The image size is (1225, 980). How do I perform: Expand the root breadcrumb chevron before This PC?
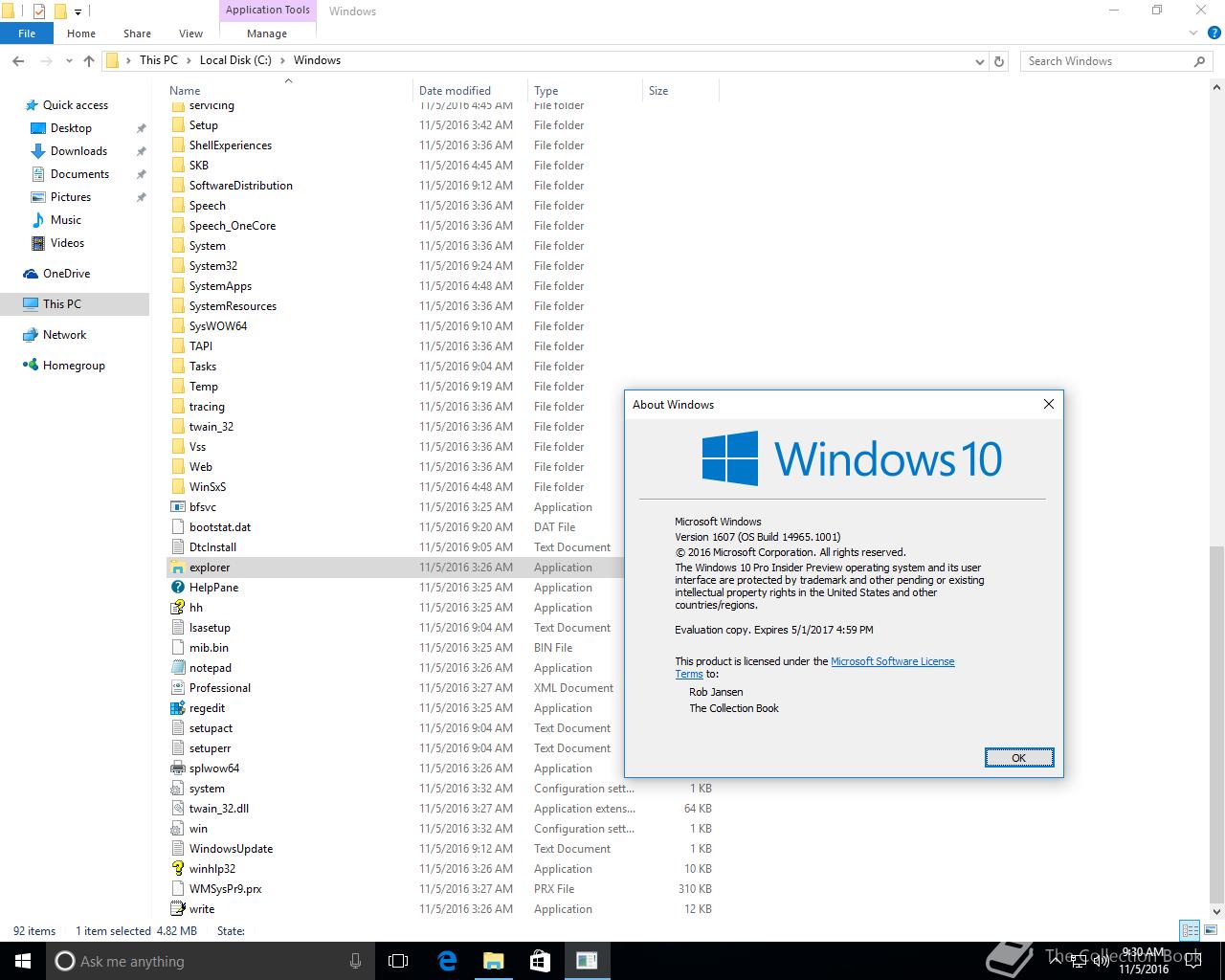pos(128,60)
